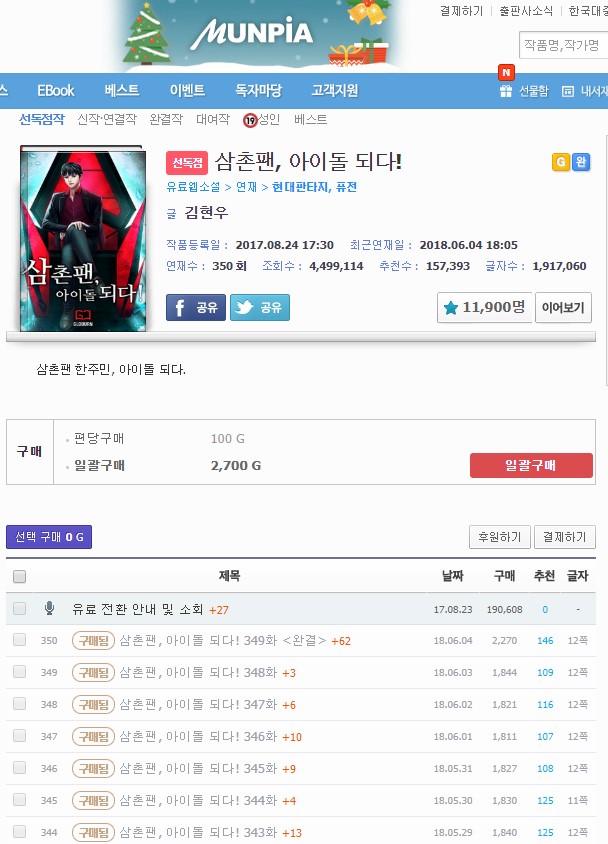Click 구매됨 badge for episode 349화
This screenshot has height=844, width=608.
[93, 641]
